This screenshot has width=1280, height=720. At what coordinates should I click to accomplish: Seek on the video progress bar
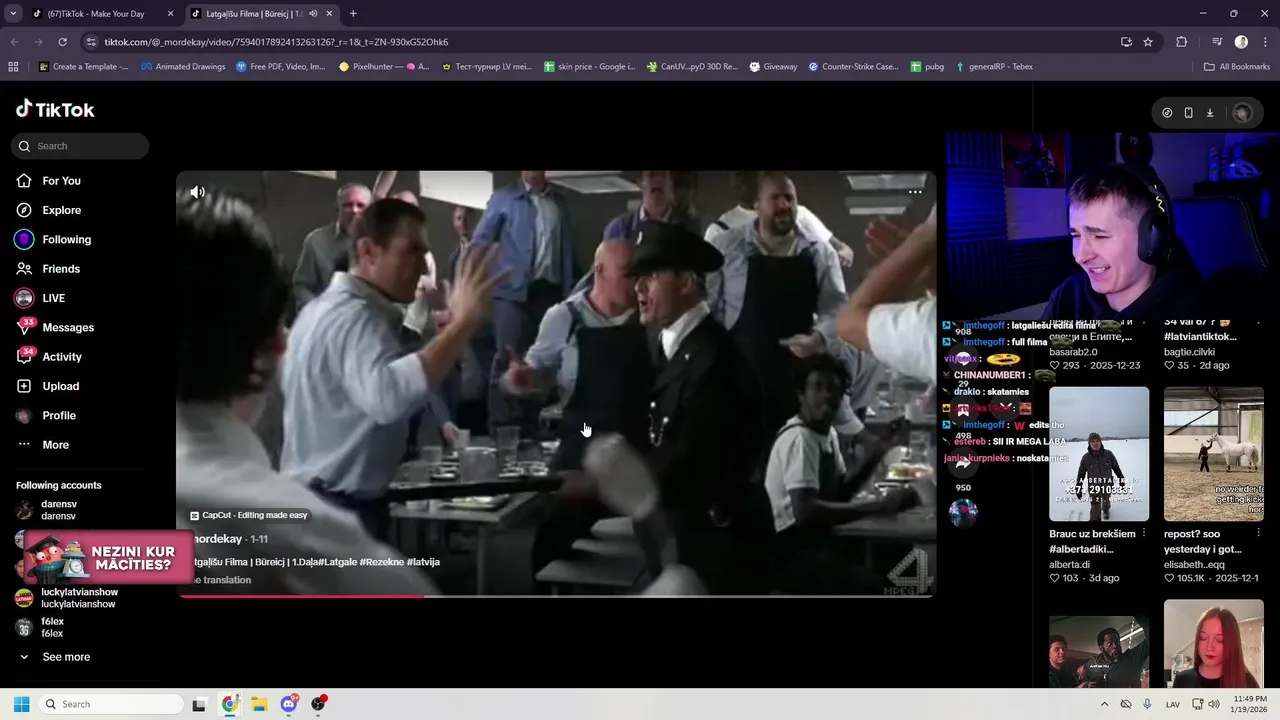click(556, 596)
